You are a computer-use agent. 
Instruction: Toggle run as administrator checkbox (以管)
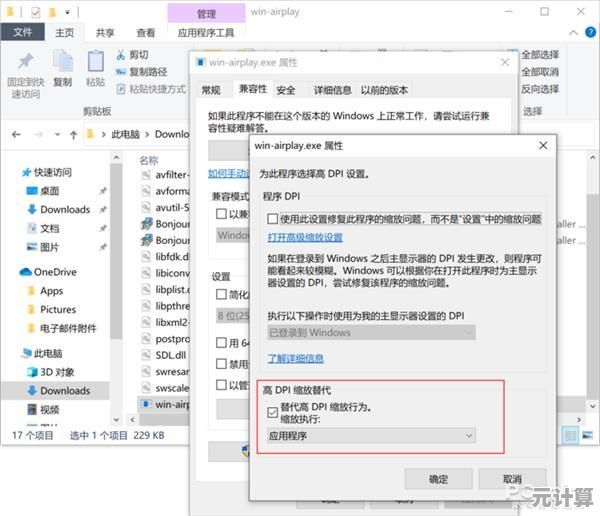click(x=221, y=384)
